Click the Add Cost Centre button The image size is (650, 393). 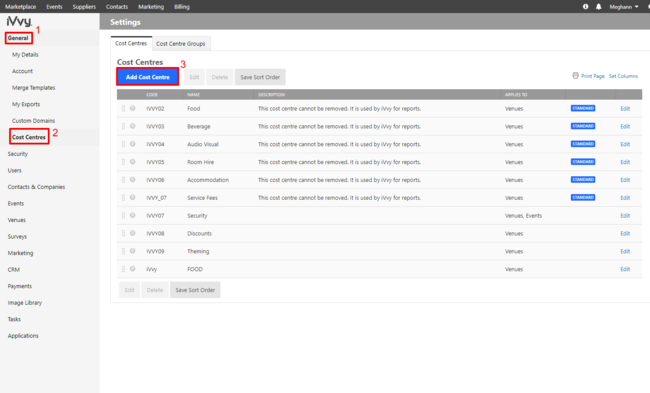[x=148, y=77]
